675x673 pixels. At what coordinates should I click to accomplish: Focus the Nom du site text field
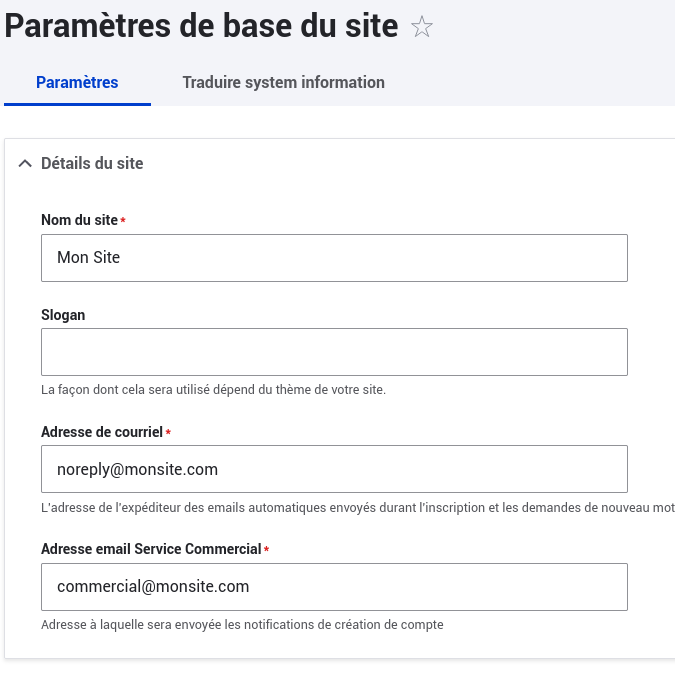coord(334,258)
